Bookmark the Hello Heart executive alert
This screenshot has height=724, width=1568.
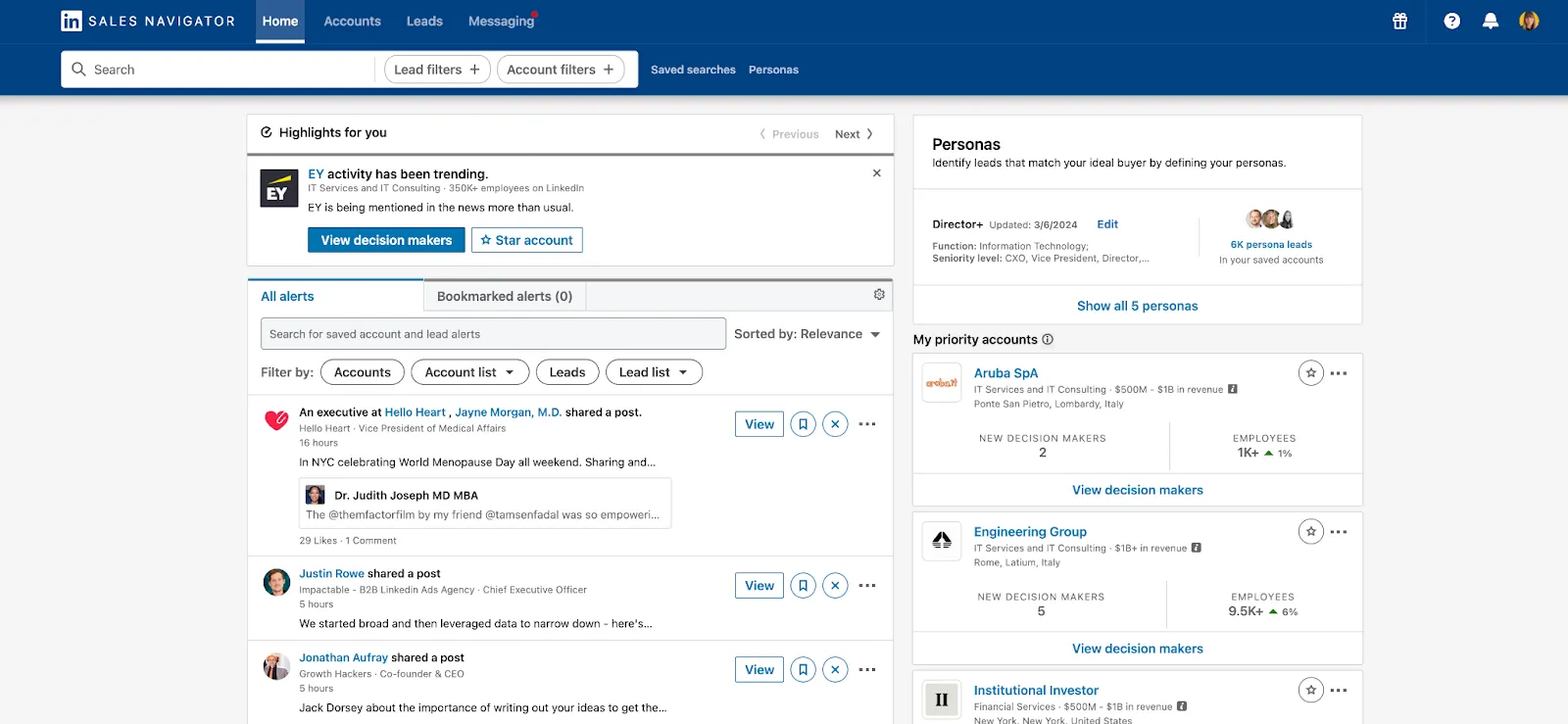tap(803, 424)
